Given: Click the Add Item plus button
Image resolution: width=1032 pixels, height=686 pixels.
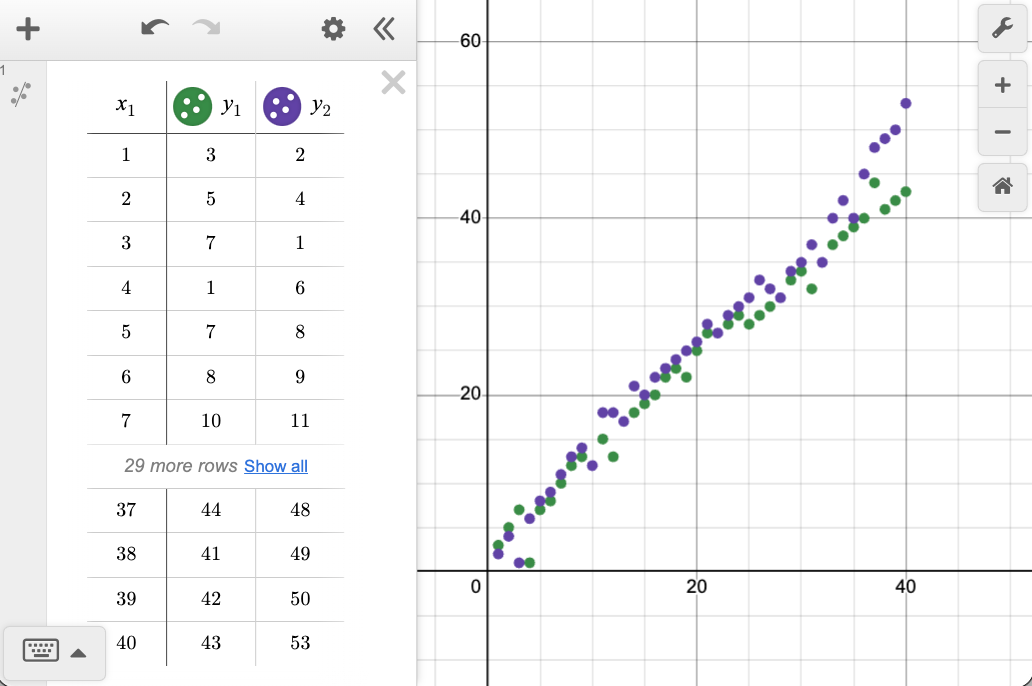Looking at the screenshot, I should click(28, 29).
